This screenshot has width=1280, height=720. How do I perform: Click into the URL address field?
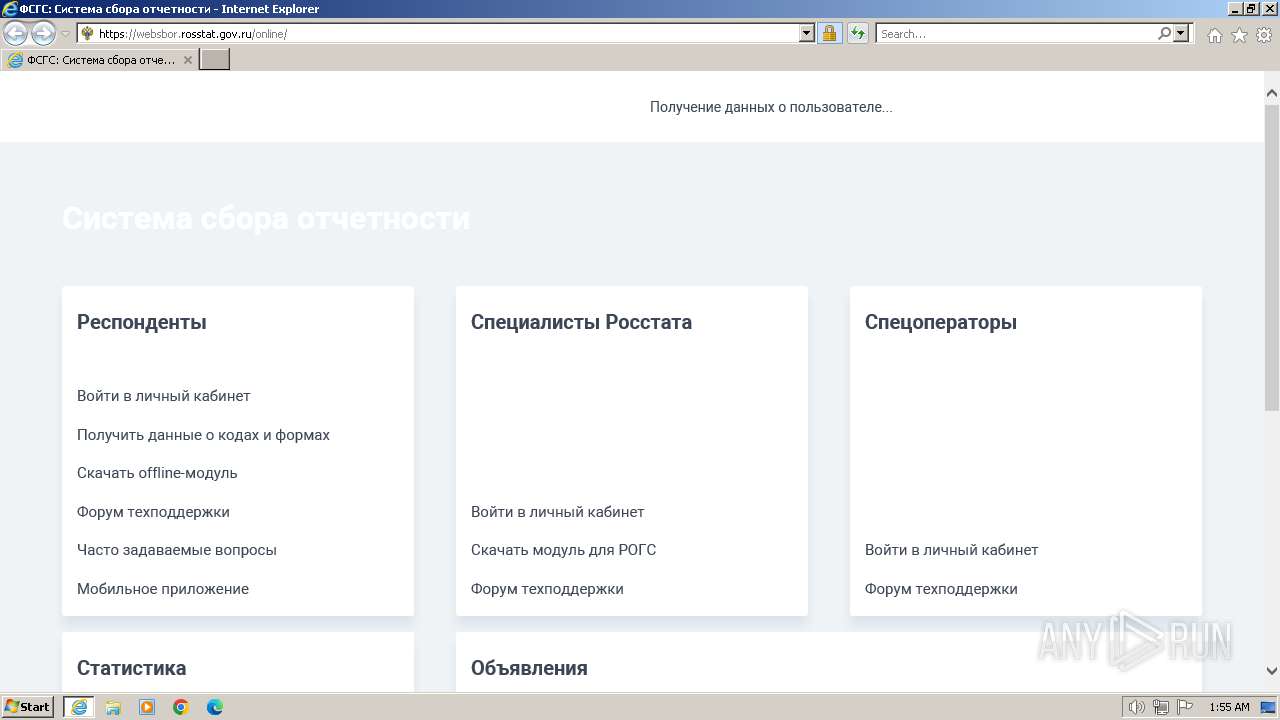(x=445, y=33)
